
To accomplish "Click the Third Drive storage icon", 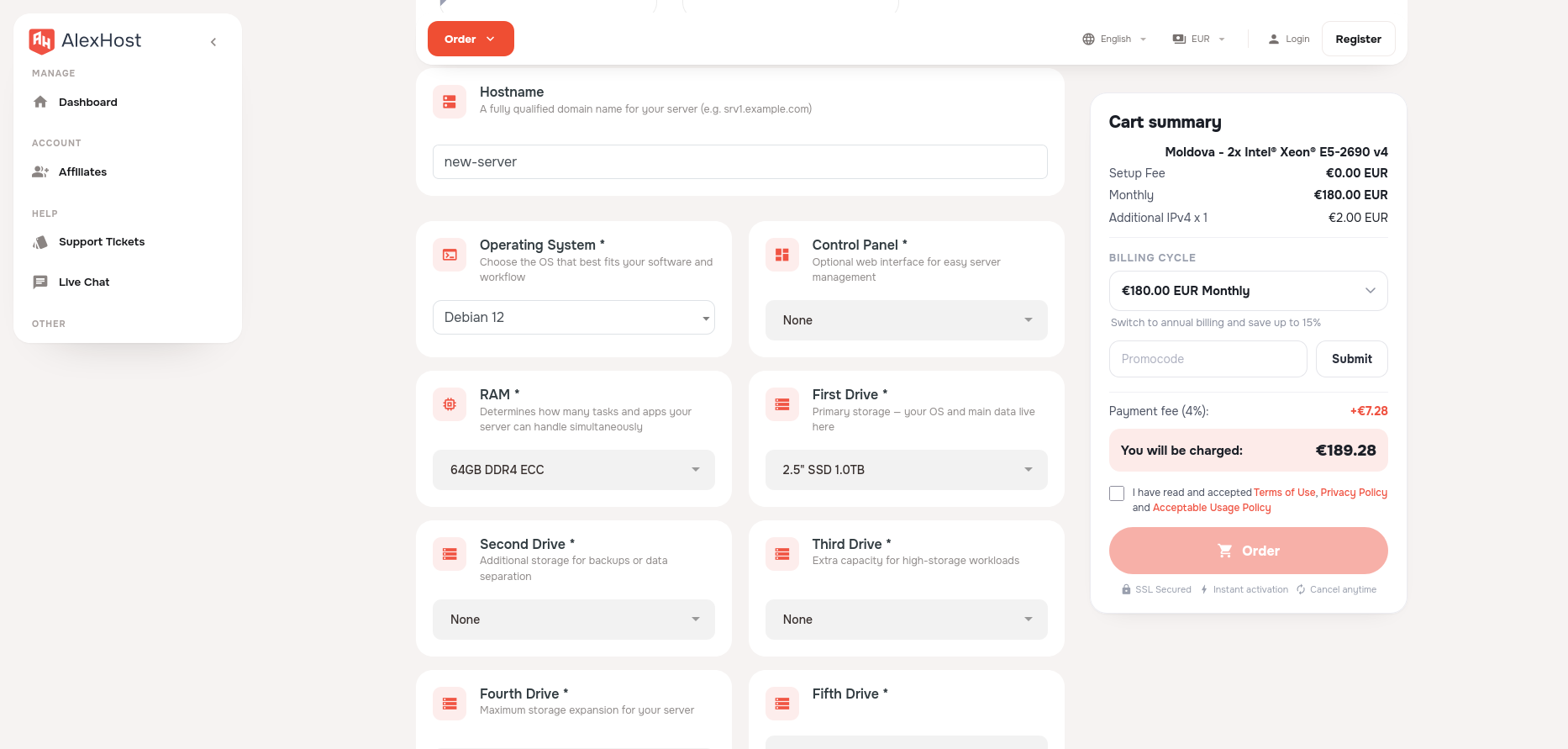I will tap(782, 554).
